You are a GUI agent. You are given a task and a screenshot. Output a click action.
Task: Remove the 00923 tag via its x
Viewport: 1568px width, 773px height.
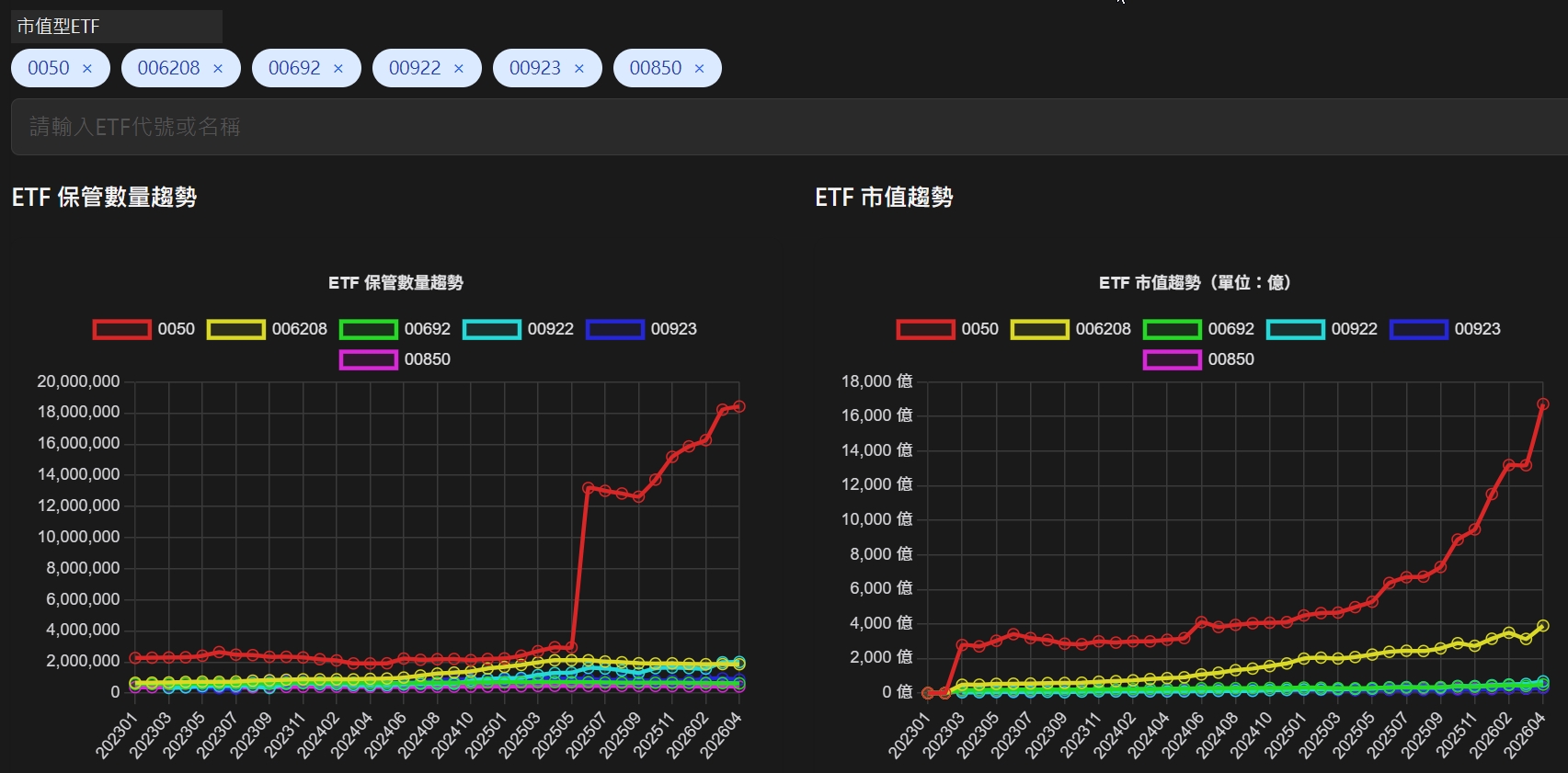coord(579,69)
